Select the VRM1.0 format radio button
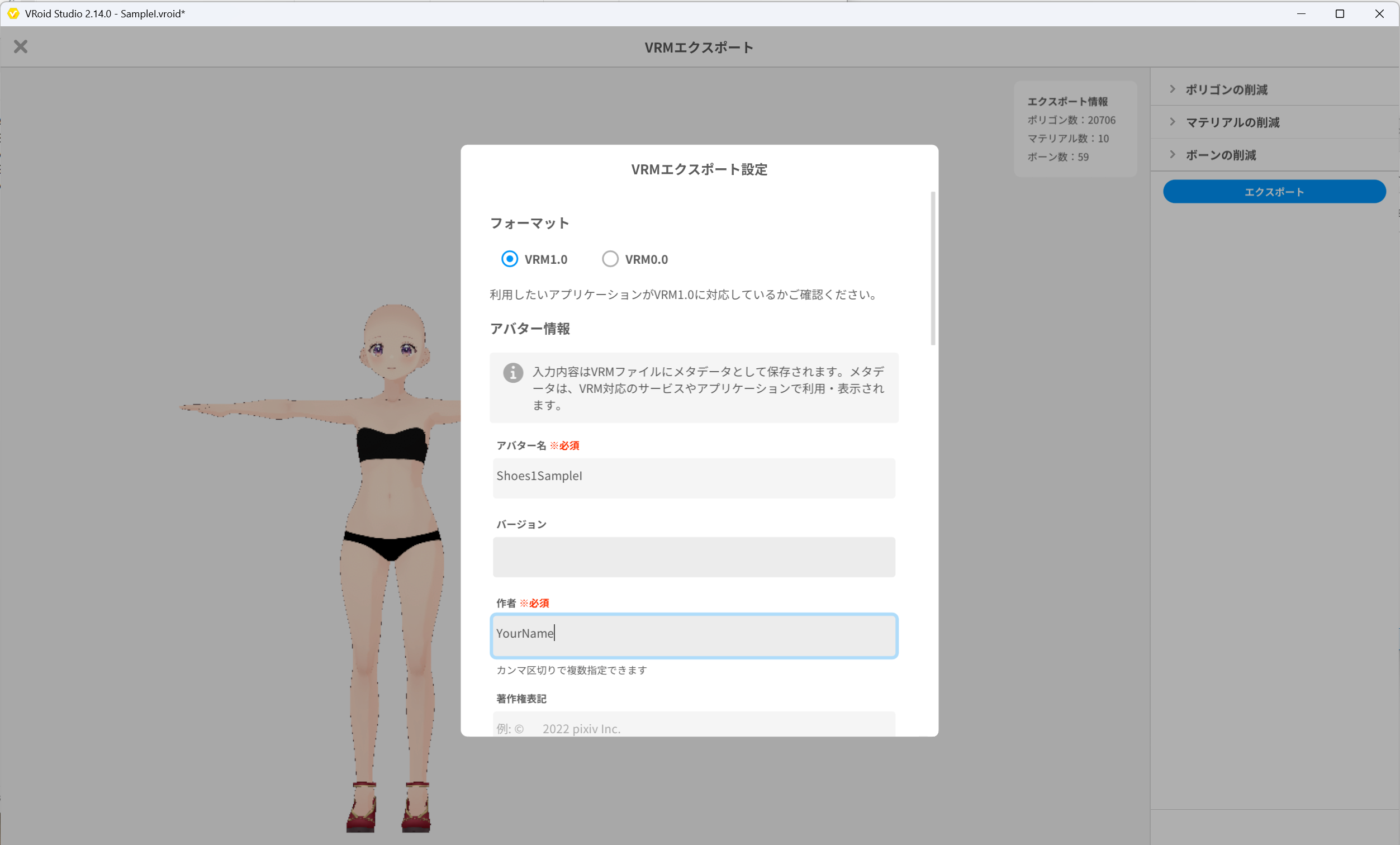Screen dimensions: 1400x845 (x=509, y=259)
